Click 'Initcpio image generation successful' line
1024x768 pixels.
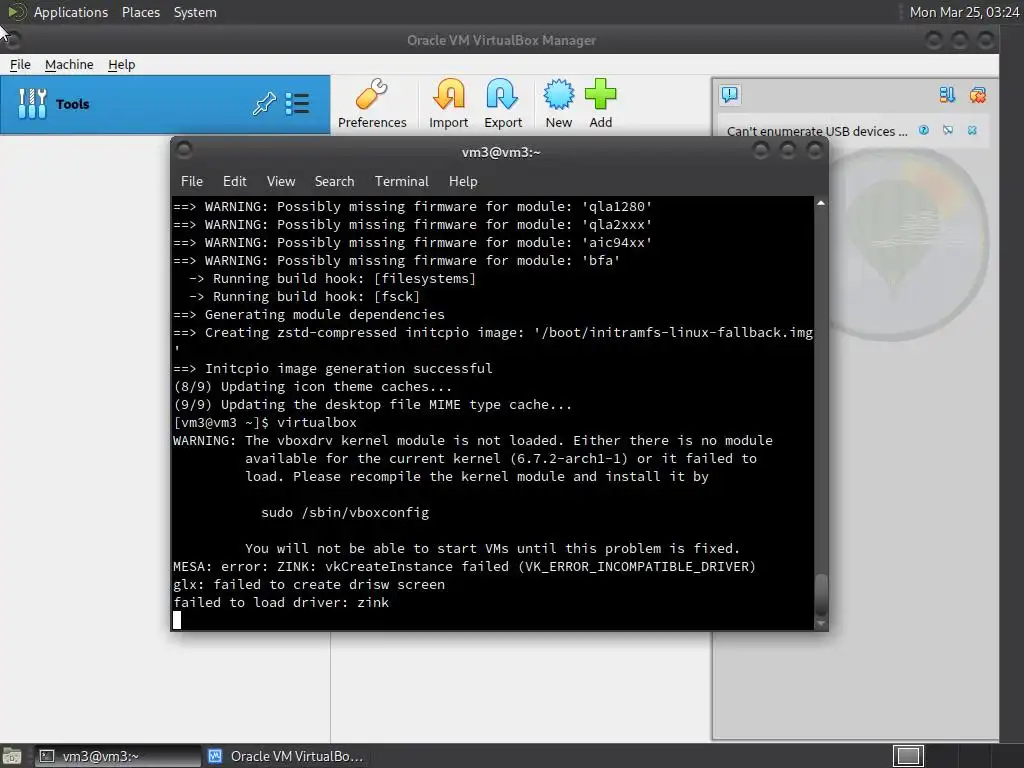tap(332, 368)
